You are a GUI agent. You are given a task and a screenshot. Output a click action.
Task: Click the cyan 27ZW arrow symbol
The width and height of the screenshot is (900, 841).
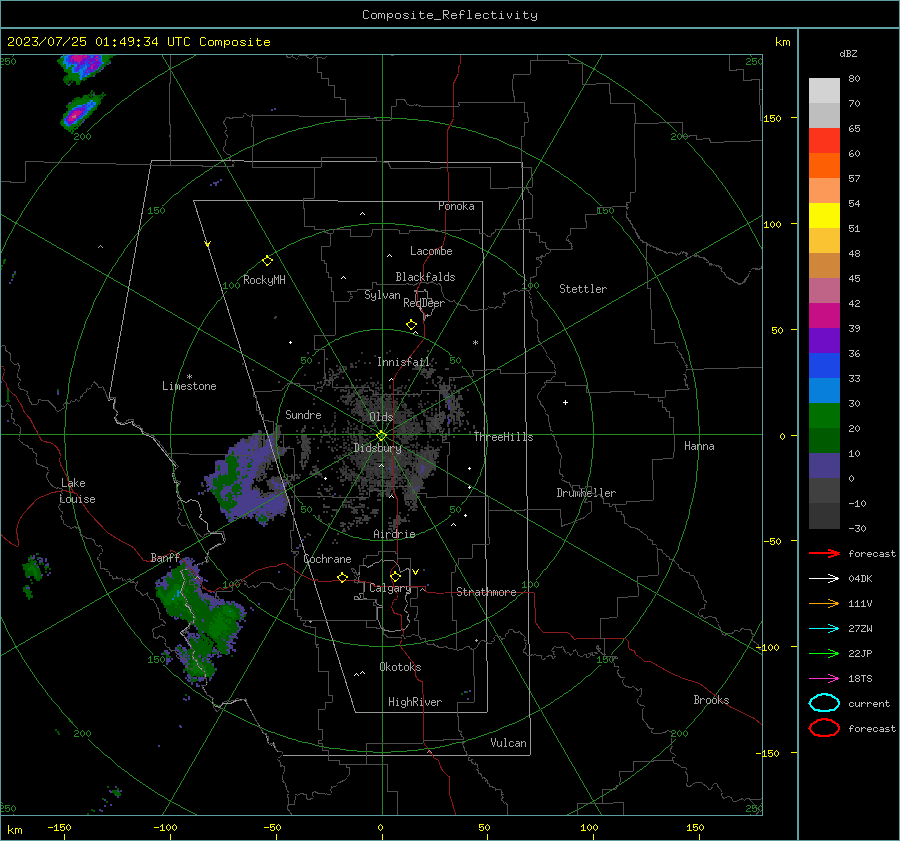click(824, 629)
